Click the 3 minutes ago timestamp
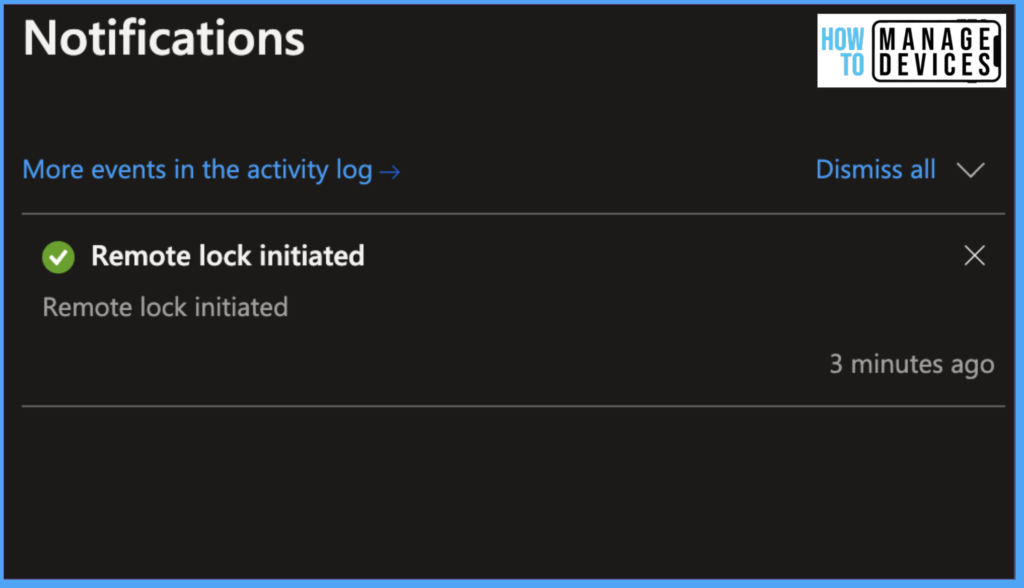This screenshot has width=1024, height=588. (911, 364)
